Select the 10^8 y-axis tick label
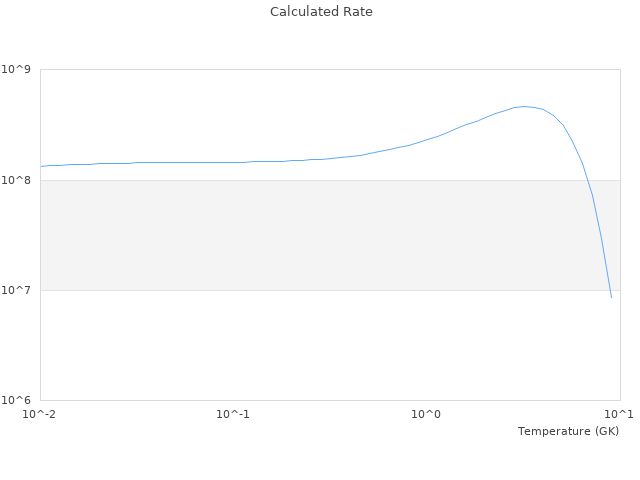This screenshot has height=480, width=640. point(17,180)
